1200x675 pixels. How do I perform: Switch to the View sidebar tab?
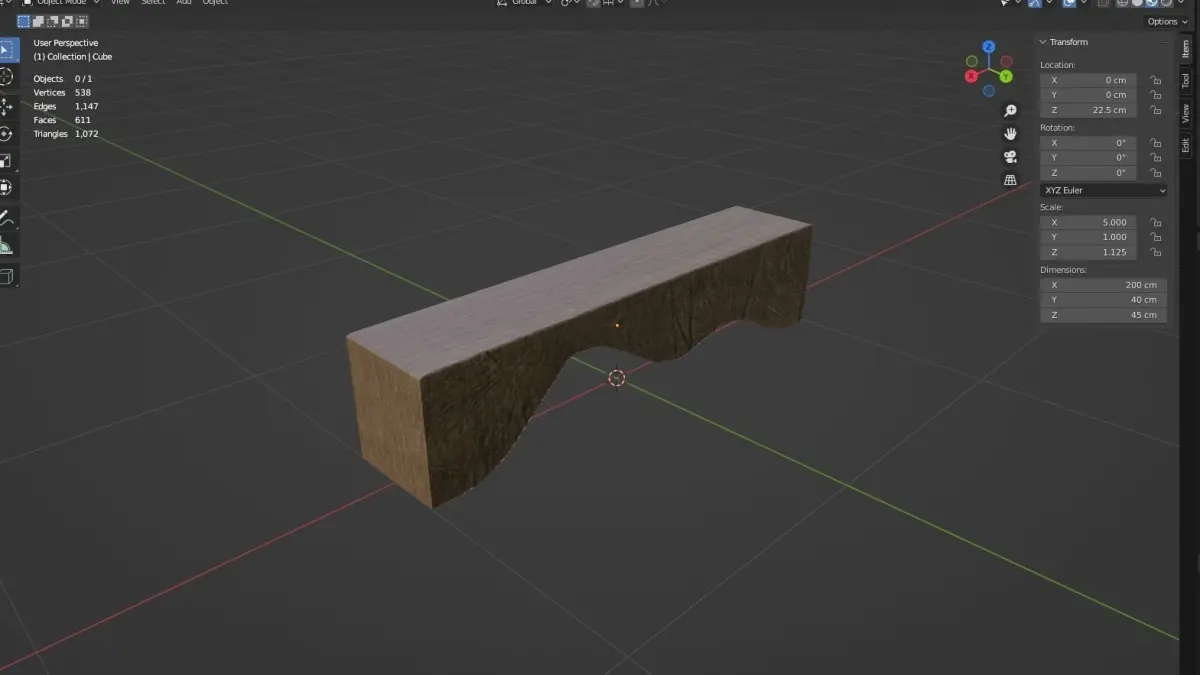tap(1186, 112)
